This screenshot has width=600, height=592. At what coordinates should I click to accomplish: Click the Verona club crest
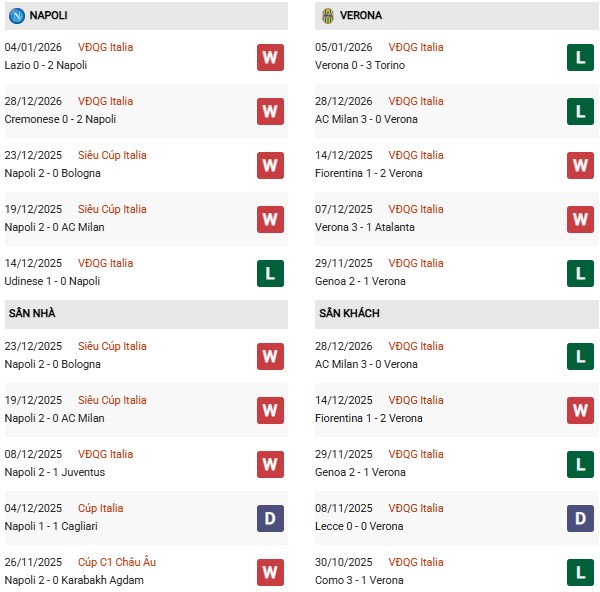click(x=327, y=16)
